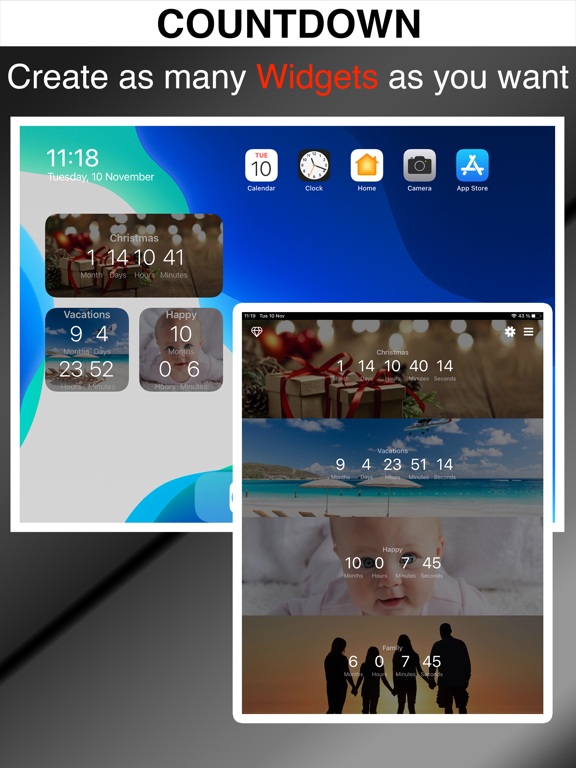Click the 11:18 lock screen time
Image resolution: width=576 pixels, height=768 pixels.
[x=72, y=158]
